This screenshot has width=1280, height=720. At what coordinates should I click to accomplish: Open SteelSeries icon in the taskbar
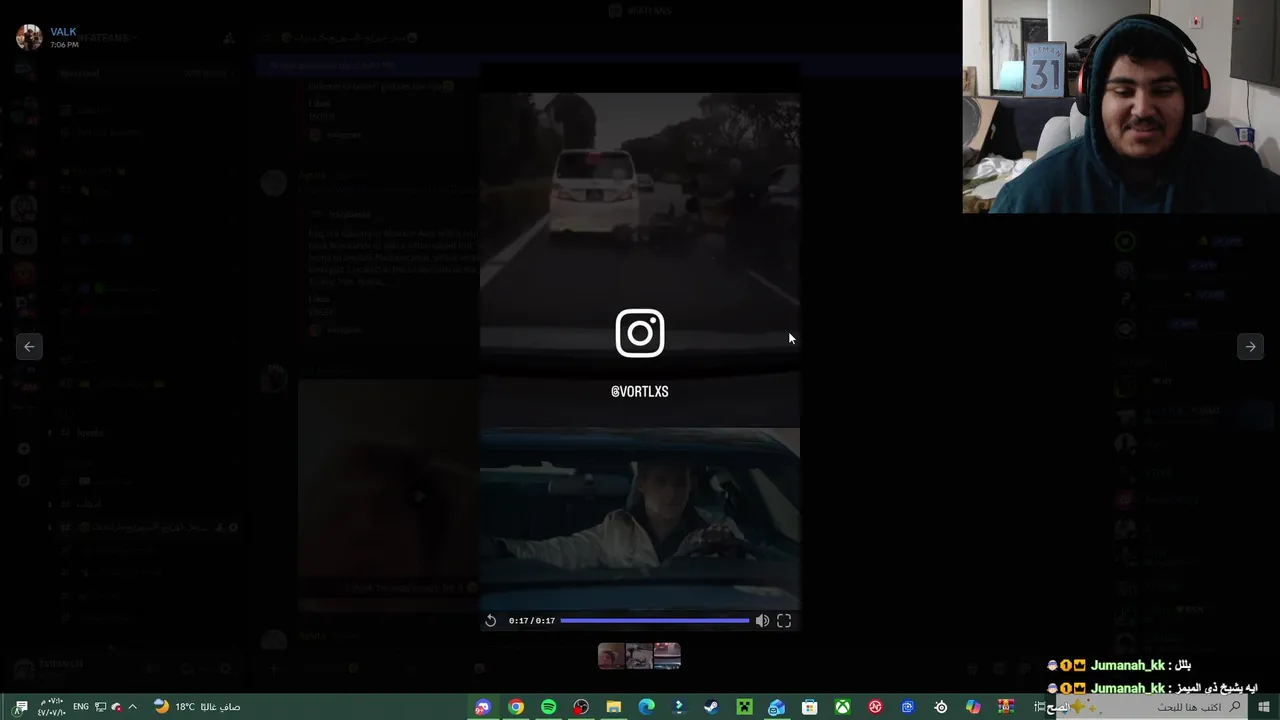coord(941,707)
